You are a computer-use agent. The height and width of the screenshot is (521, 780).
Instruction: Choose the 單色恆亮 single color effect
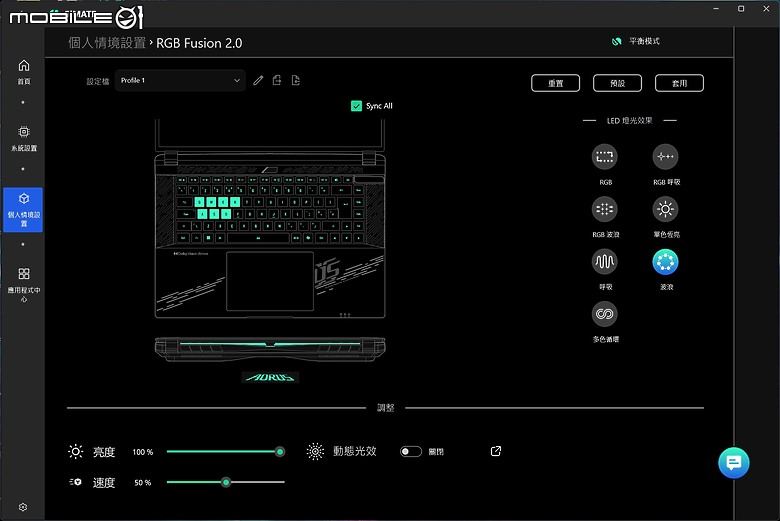(x=665, y=209)
